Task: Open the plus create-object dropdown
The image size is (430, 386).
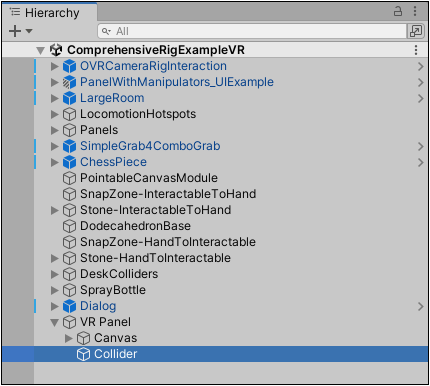Action: click(x=20, y=31)
